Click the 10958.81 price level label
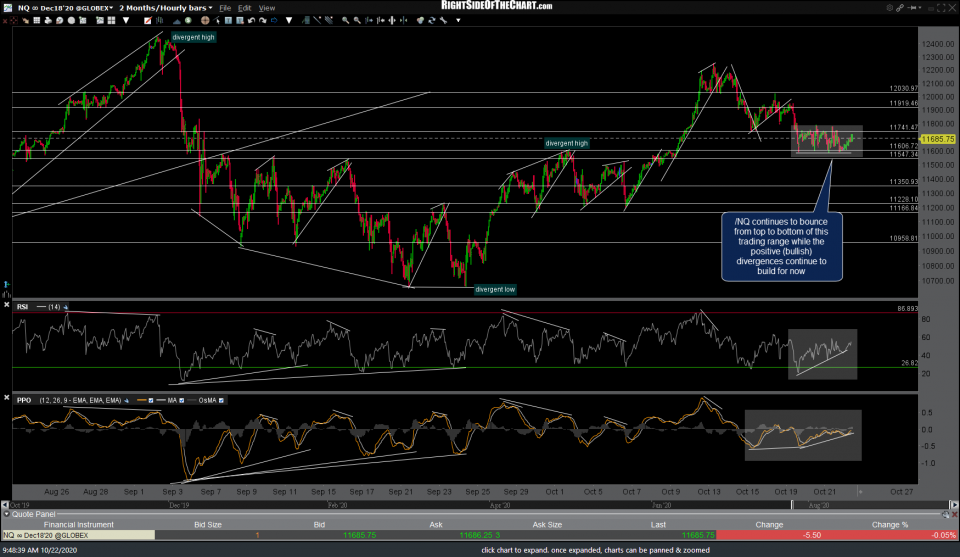 (x=903, y=238)
